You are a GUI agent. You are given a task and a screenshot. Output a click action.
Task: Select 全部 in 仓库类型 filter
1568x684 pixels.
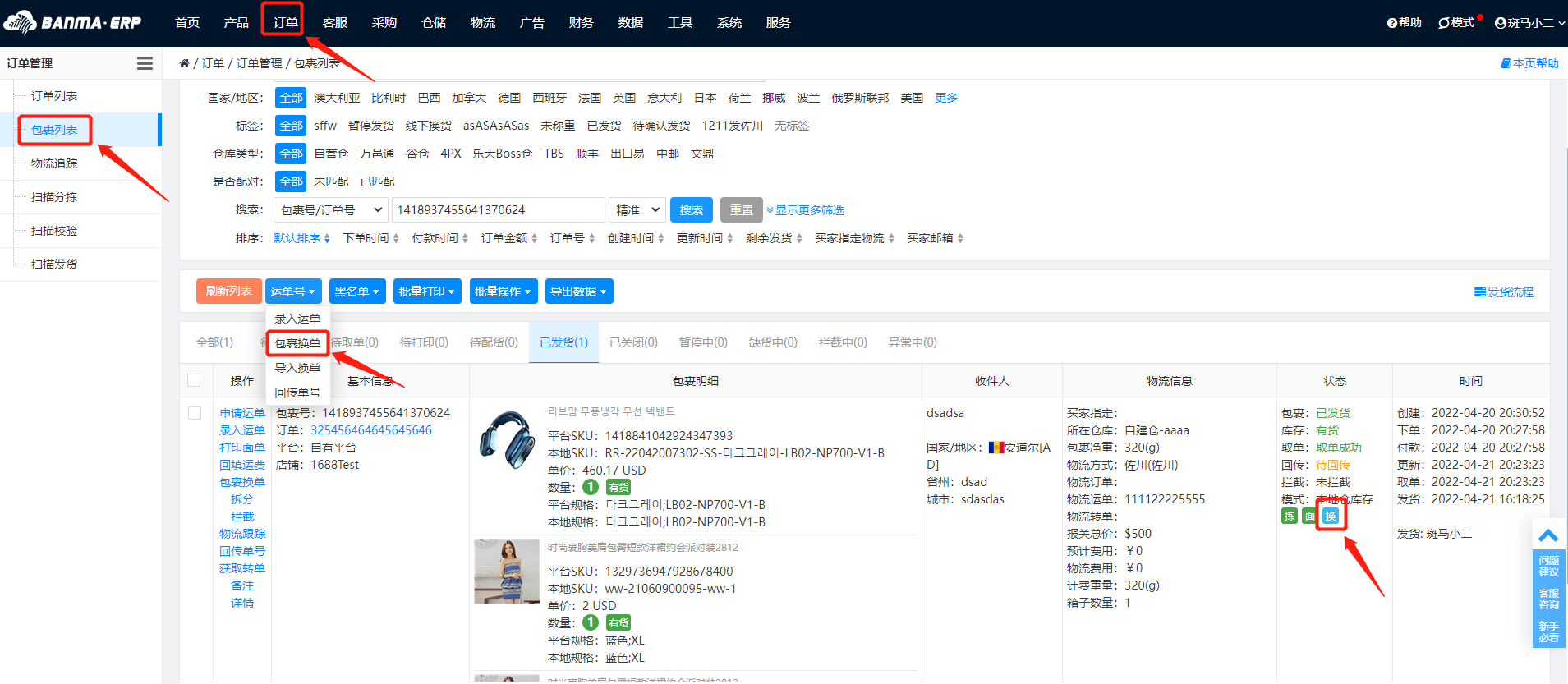pyautogui.click(x=291, y=154)
